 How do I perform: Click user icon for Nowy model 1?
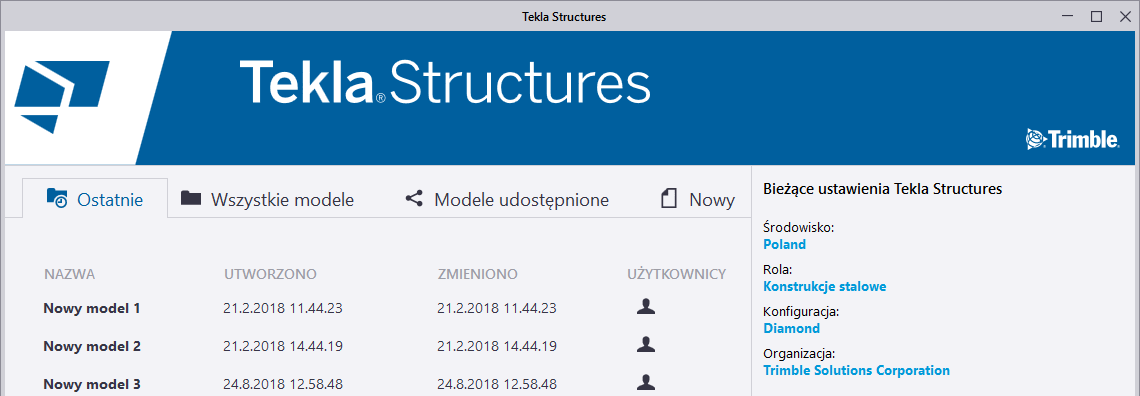[646, 307]
